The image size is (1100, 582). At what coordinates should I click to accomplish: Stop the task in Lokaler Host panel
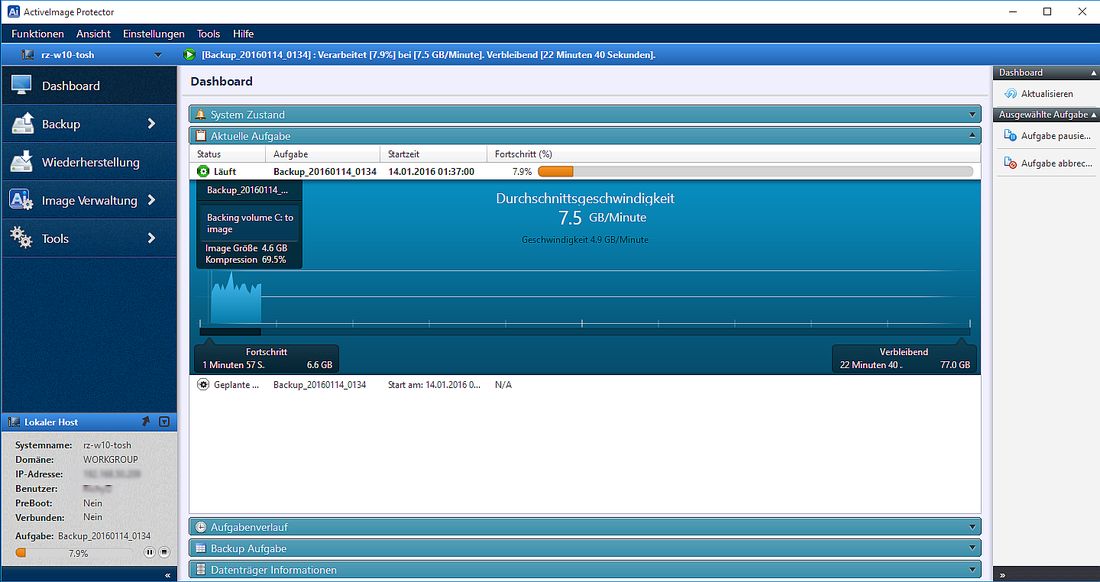163,553
